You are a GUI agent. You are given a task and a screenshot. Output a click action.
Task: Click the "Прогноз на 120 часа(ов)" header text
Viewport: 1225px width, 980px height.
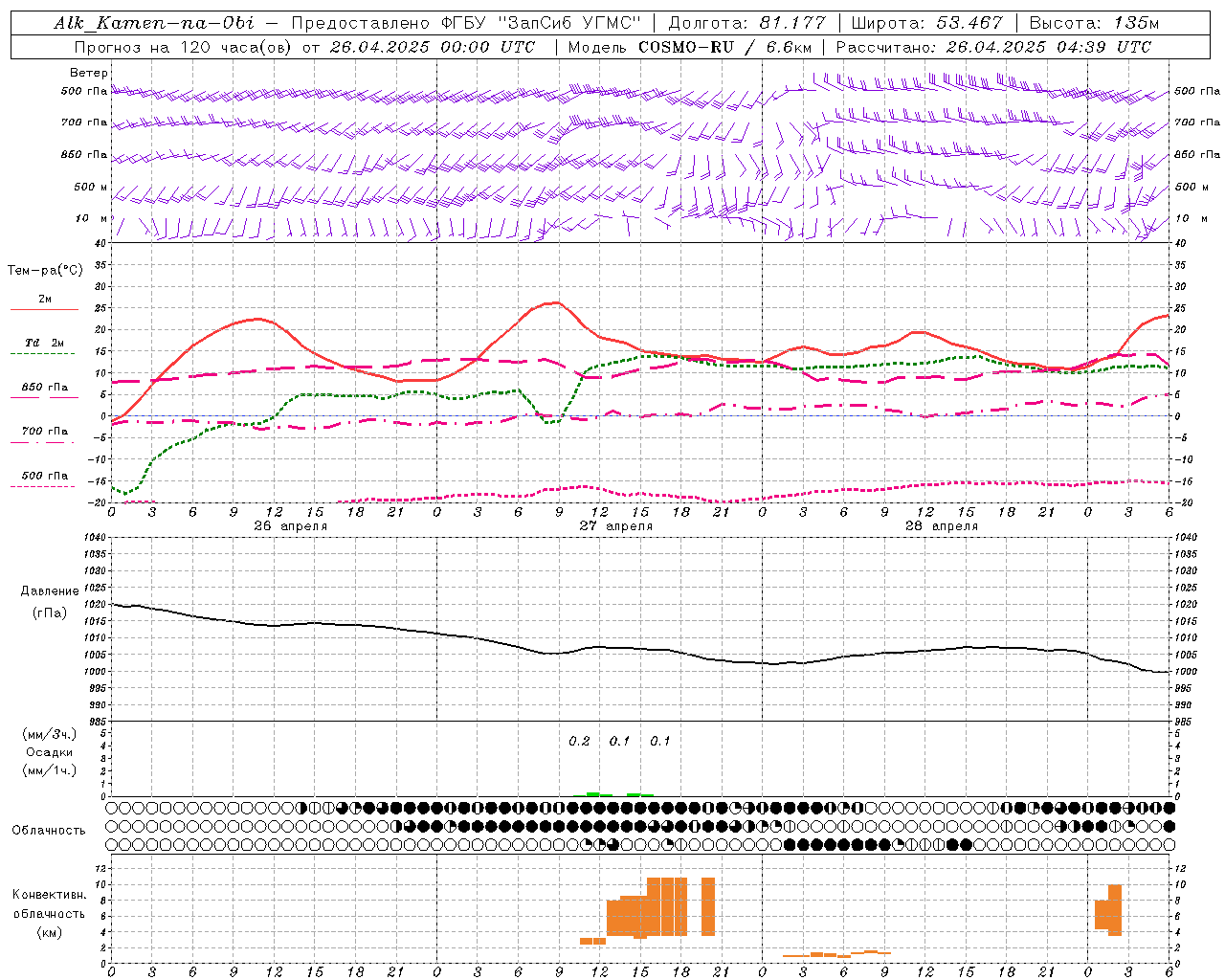click(185, 47)
